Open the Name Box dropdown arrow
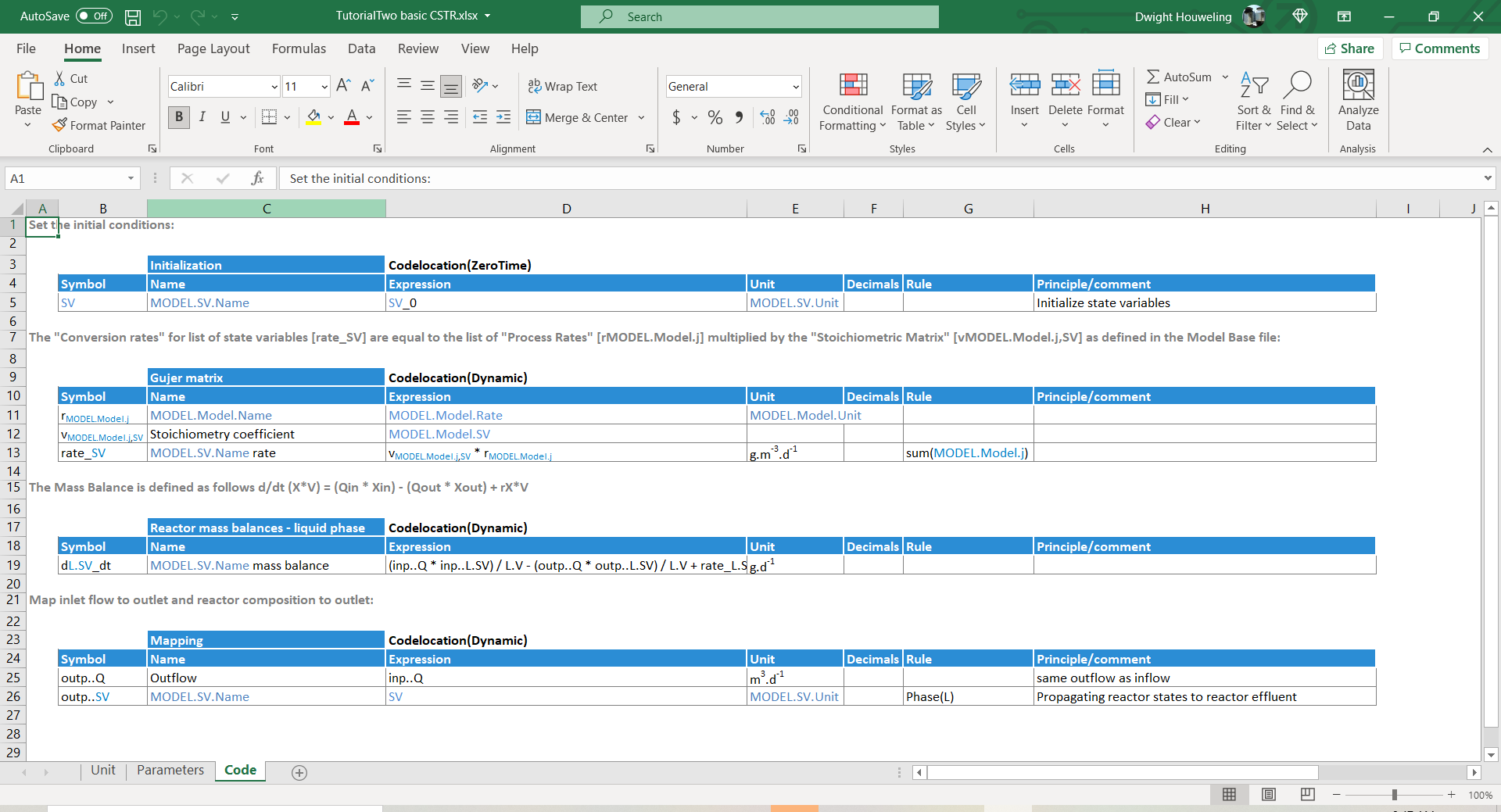The width and height of the screenshot is (1501, 812). coord(131,178)
